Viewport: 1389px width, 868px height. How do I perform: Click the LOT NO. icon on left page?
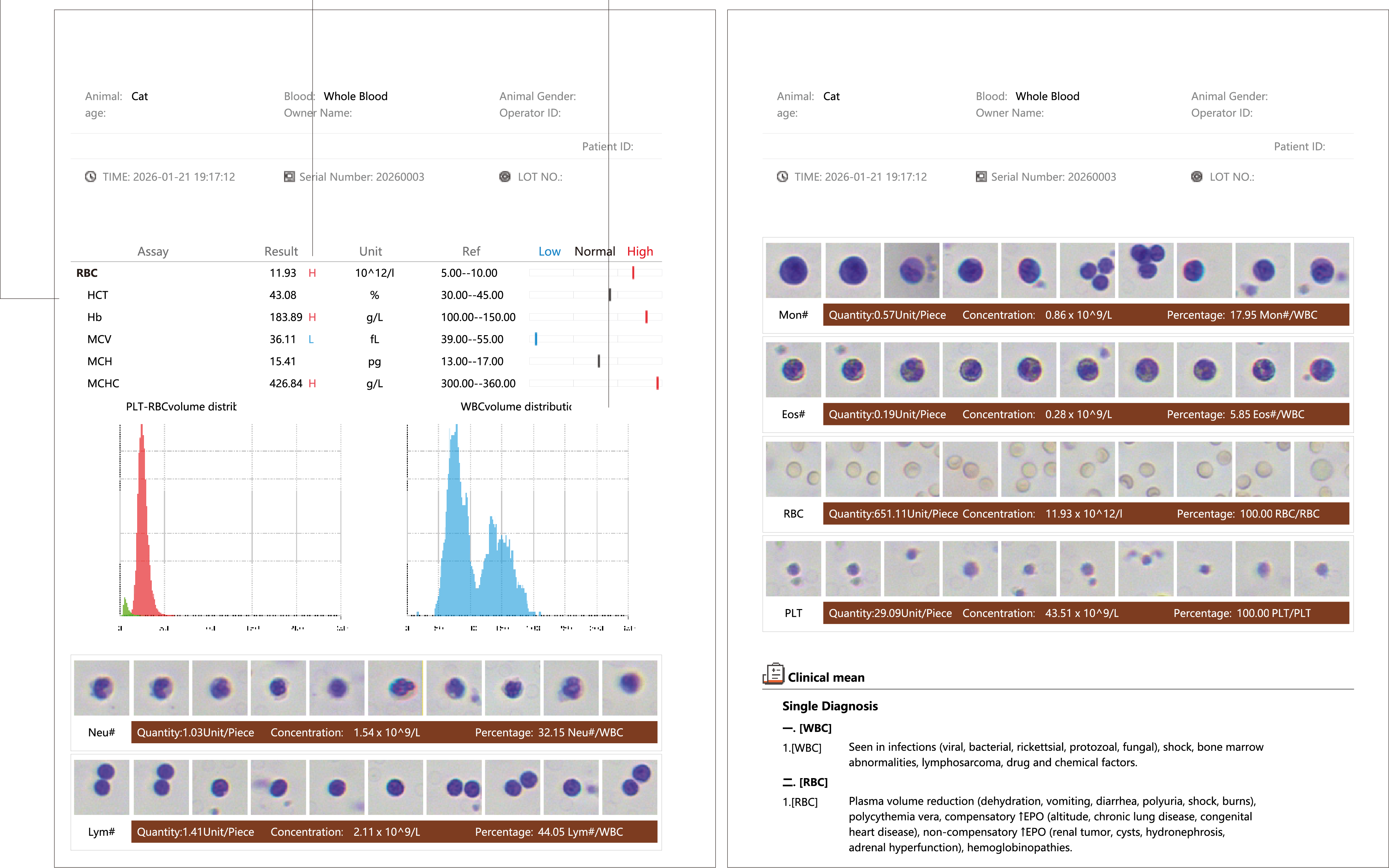click(505, 177)
